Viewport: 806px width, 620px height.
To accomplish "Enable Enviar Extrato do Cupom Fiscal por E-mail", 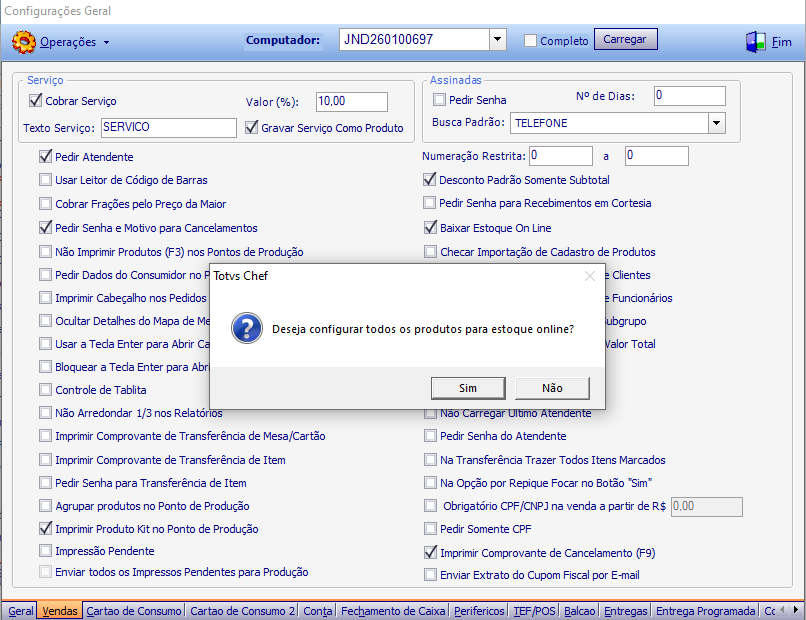I will coord(430,575).
